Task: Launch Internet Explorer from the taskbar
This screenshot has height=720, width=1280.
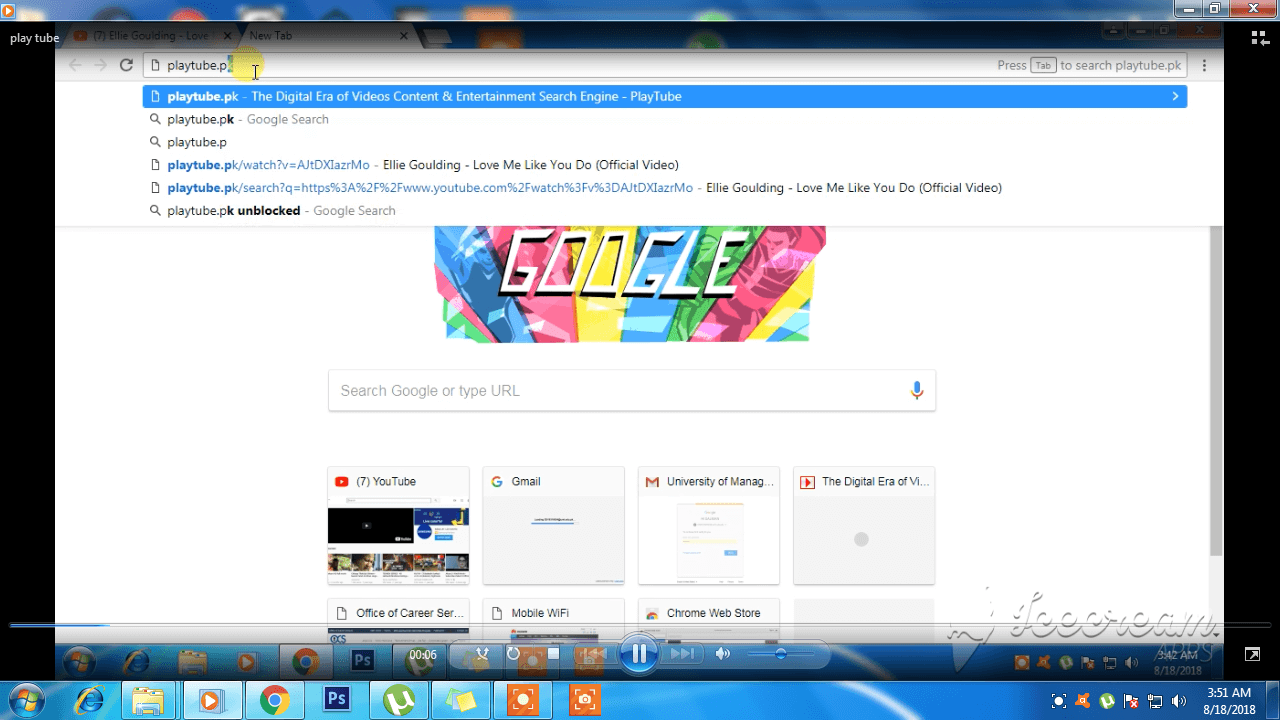Action: 89,700
